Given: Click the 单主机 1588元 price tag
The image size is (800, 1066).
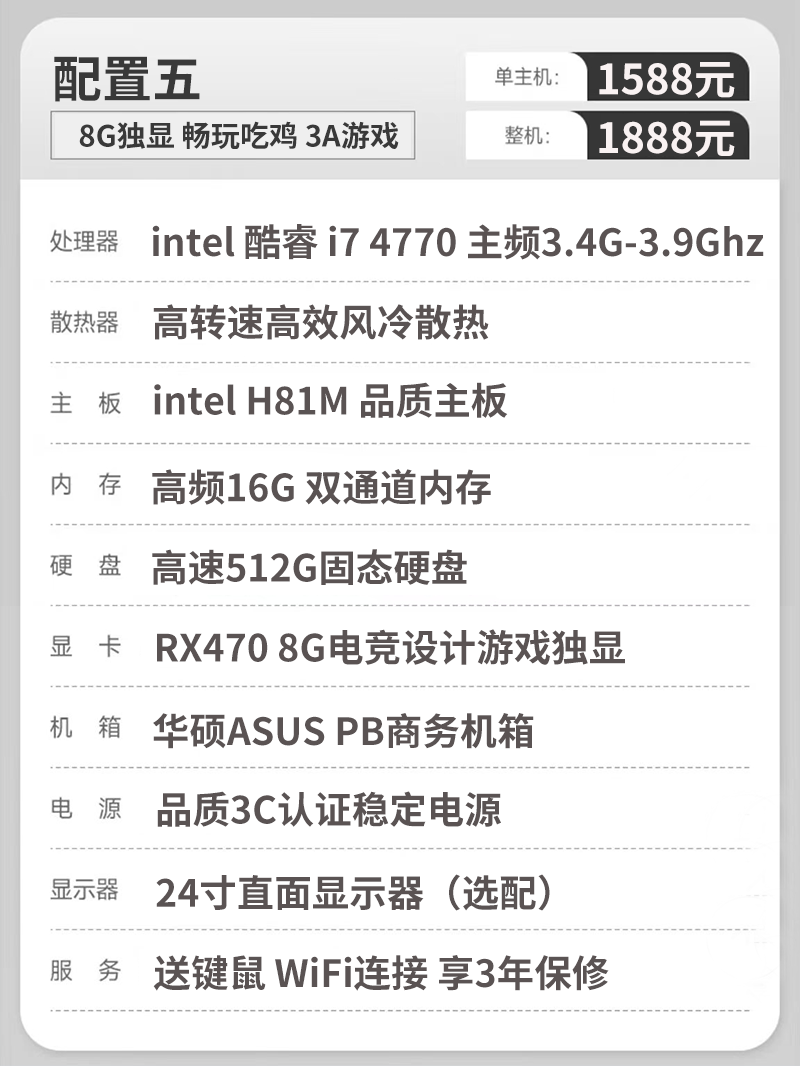Looking at the screenshot, I should click(607, 77).
